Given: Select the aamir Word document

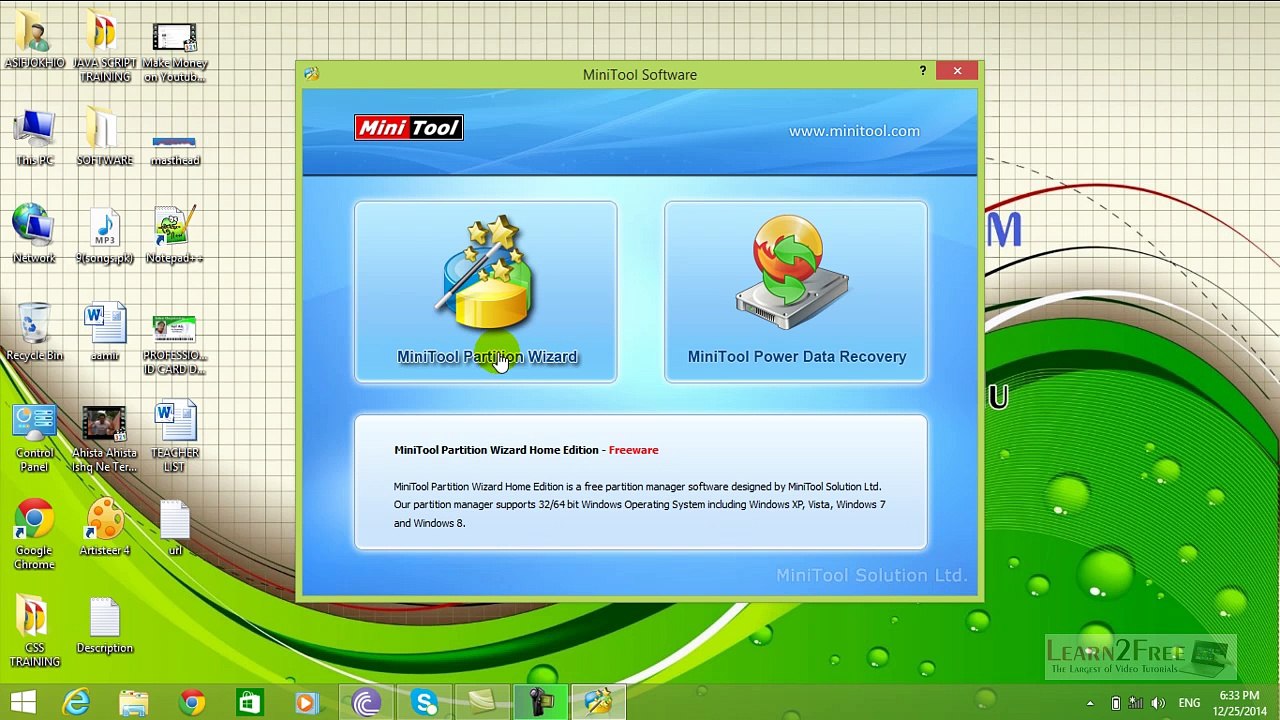Looking at the screenshot, I should [104, 333].
